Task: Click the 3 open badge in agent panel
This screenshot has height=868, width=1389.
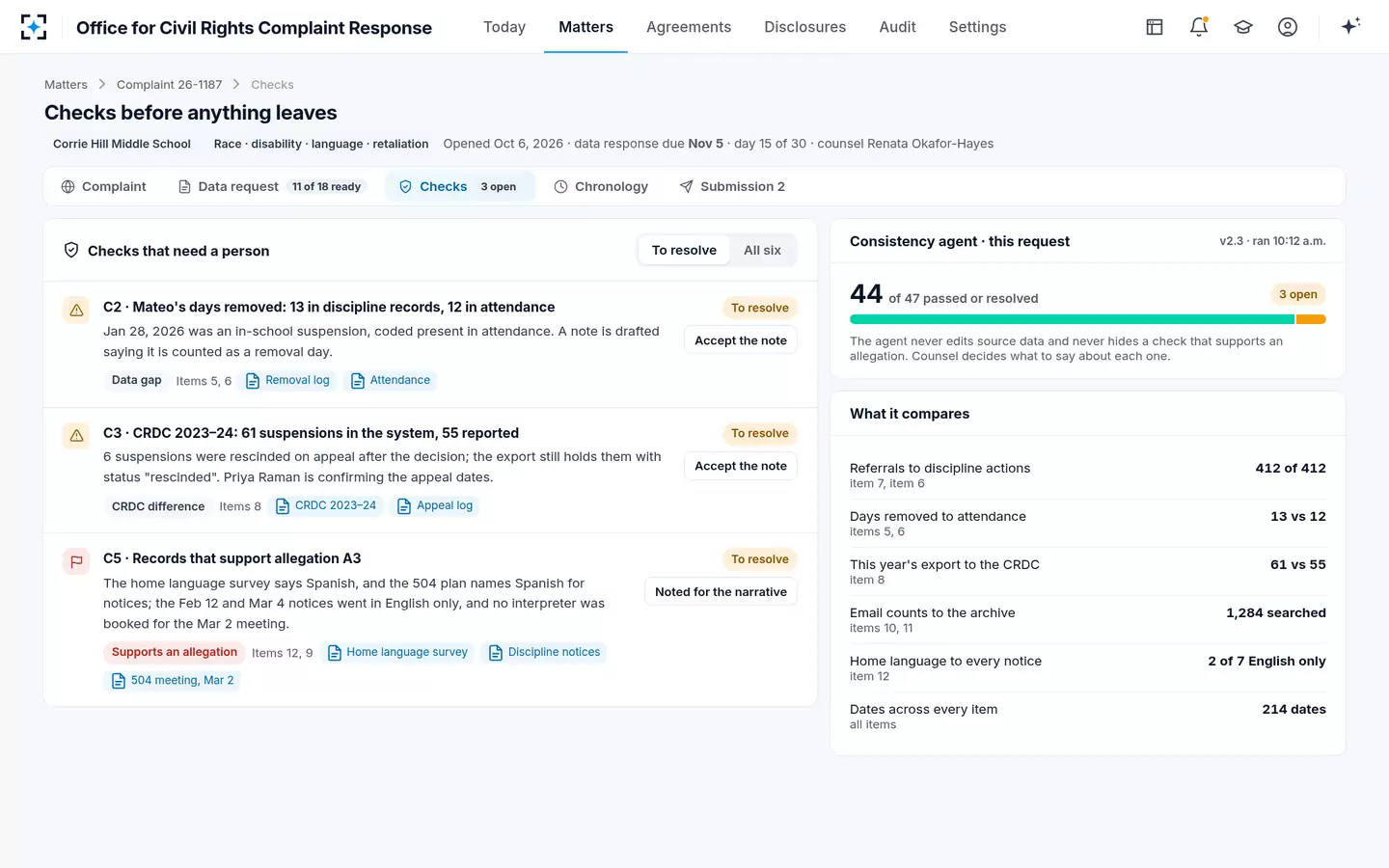Action: click(1298, 294)
